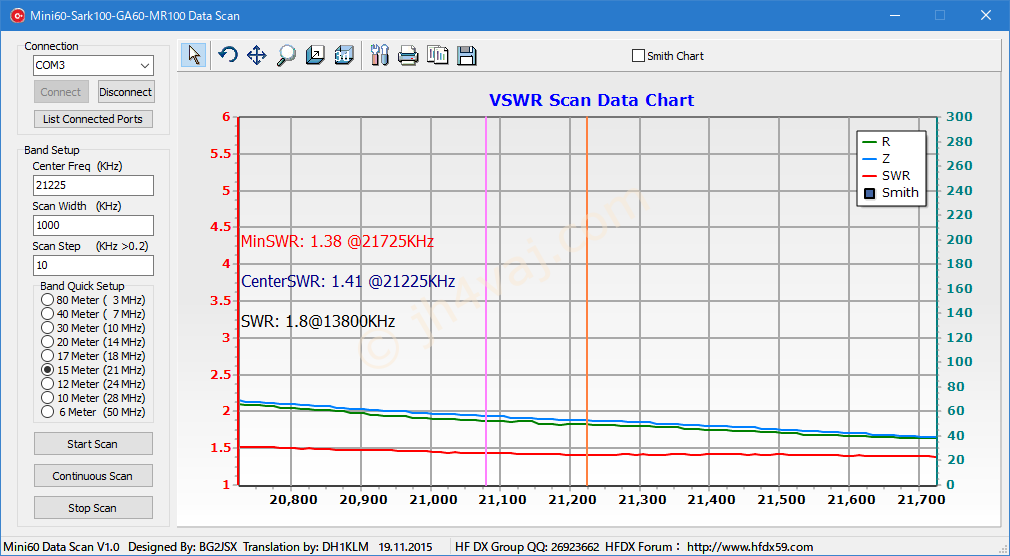The image size is (1010, 556).
Task: Select 15 Meter (21 MHz) band
Action: (93, 370)
